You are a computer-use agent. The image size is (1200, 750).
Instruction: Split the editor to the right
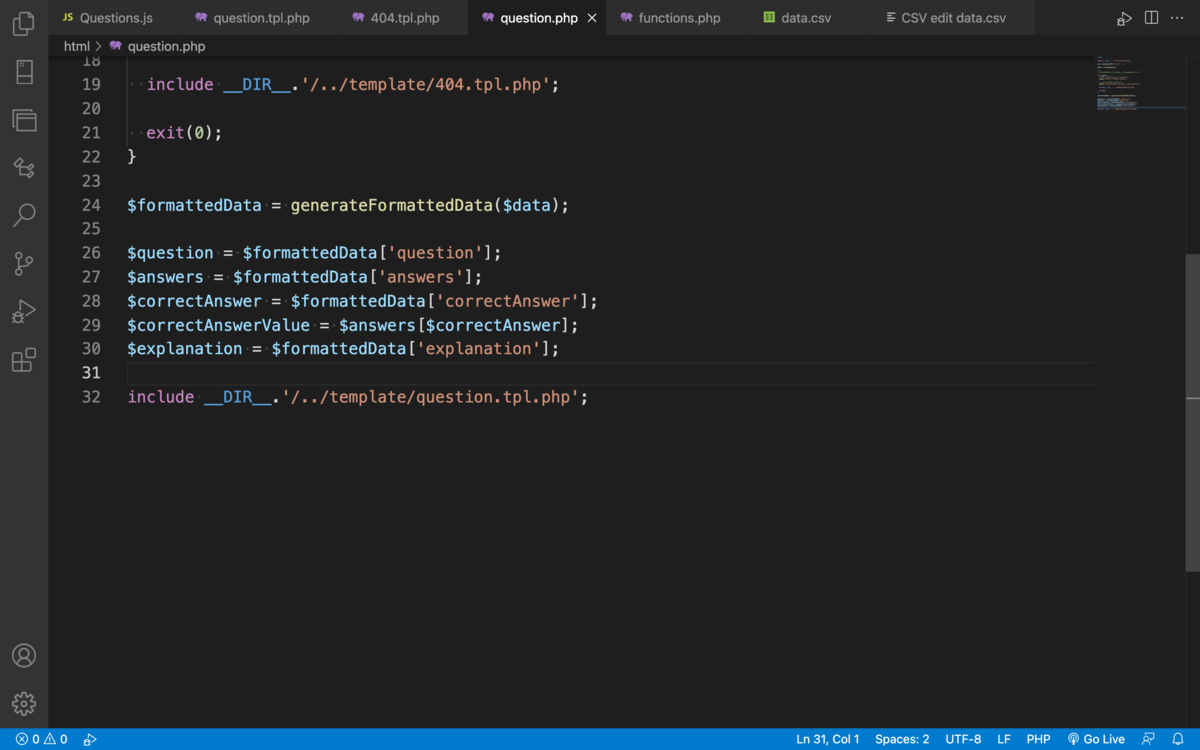point(1152,18)
